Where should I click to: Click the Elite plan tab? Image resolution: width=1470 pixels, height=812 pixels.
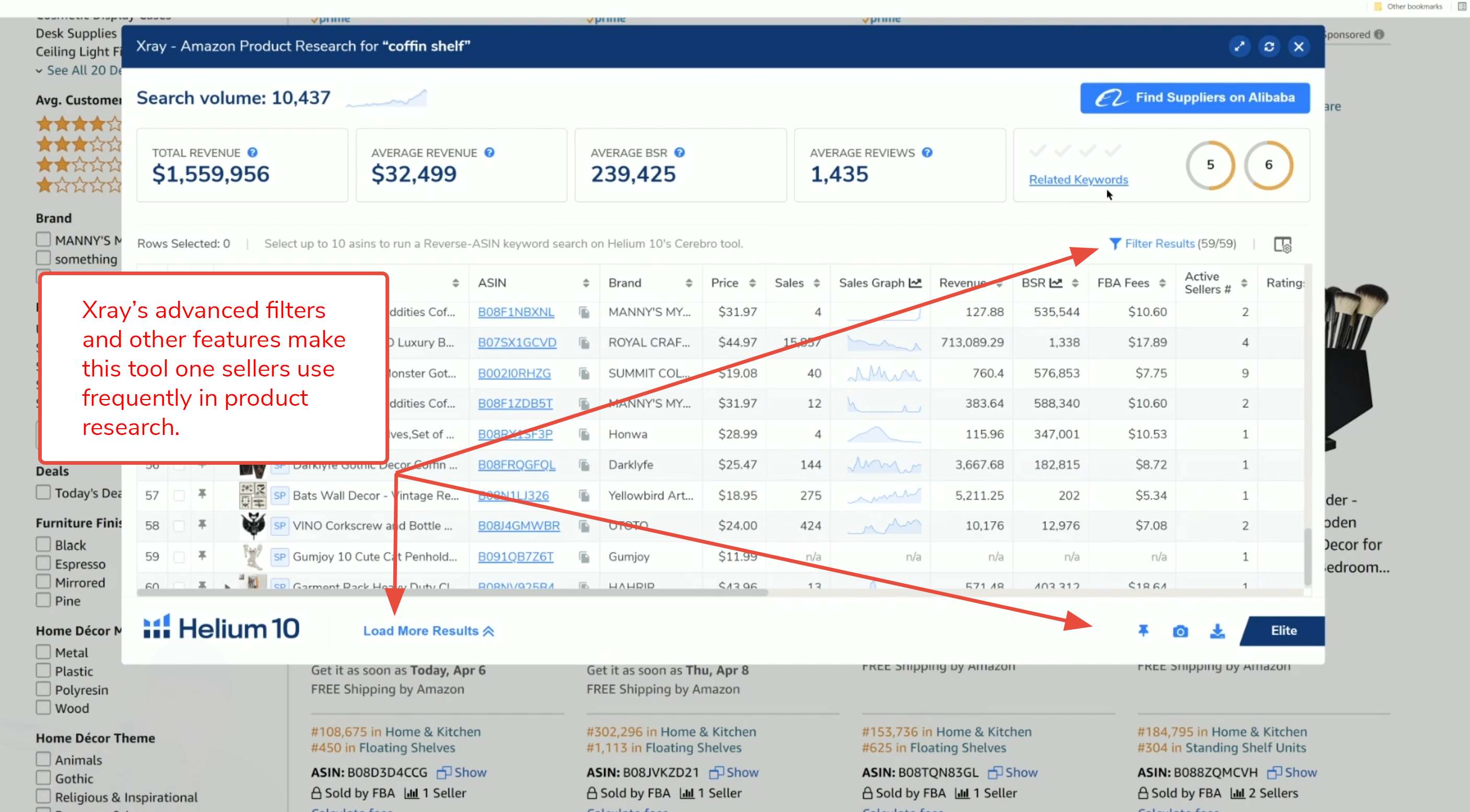coord(1283,631)
